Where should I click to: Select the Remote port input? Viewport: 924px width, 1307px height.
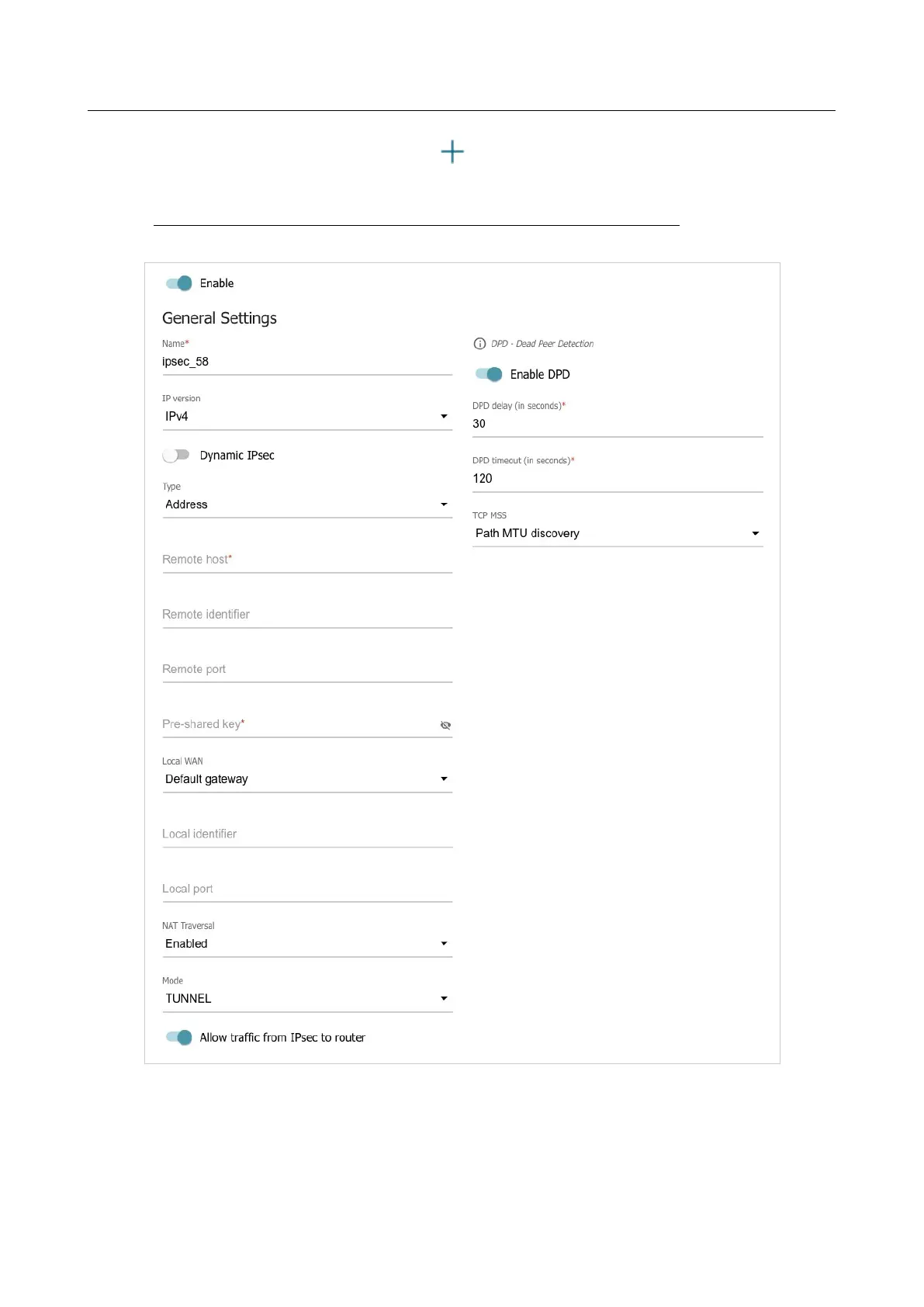pos(306,670)
